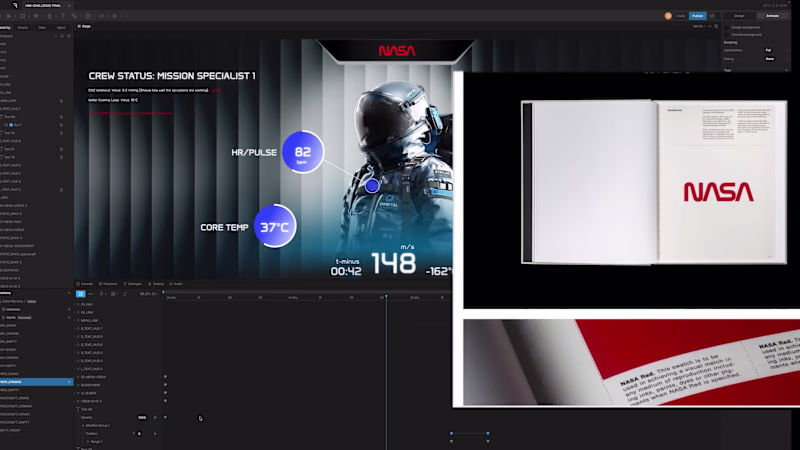Collapse the Modifier Group 1 timeline row
800x450 pixels.
tap(83, 425)
